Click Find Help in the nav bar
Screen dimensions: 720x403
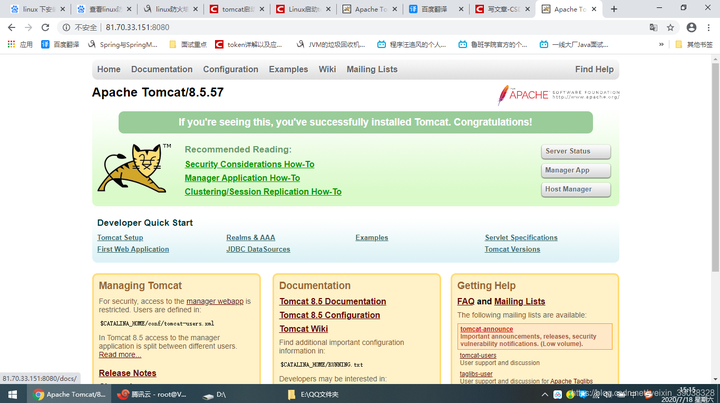tap(594, 69)
